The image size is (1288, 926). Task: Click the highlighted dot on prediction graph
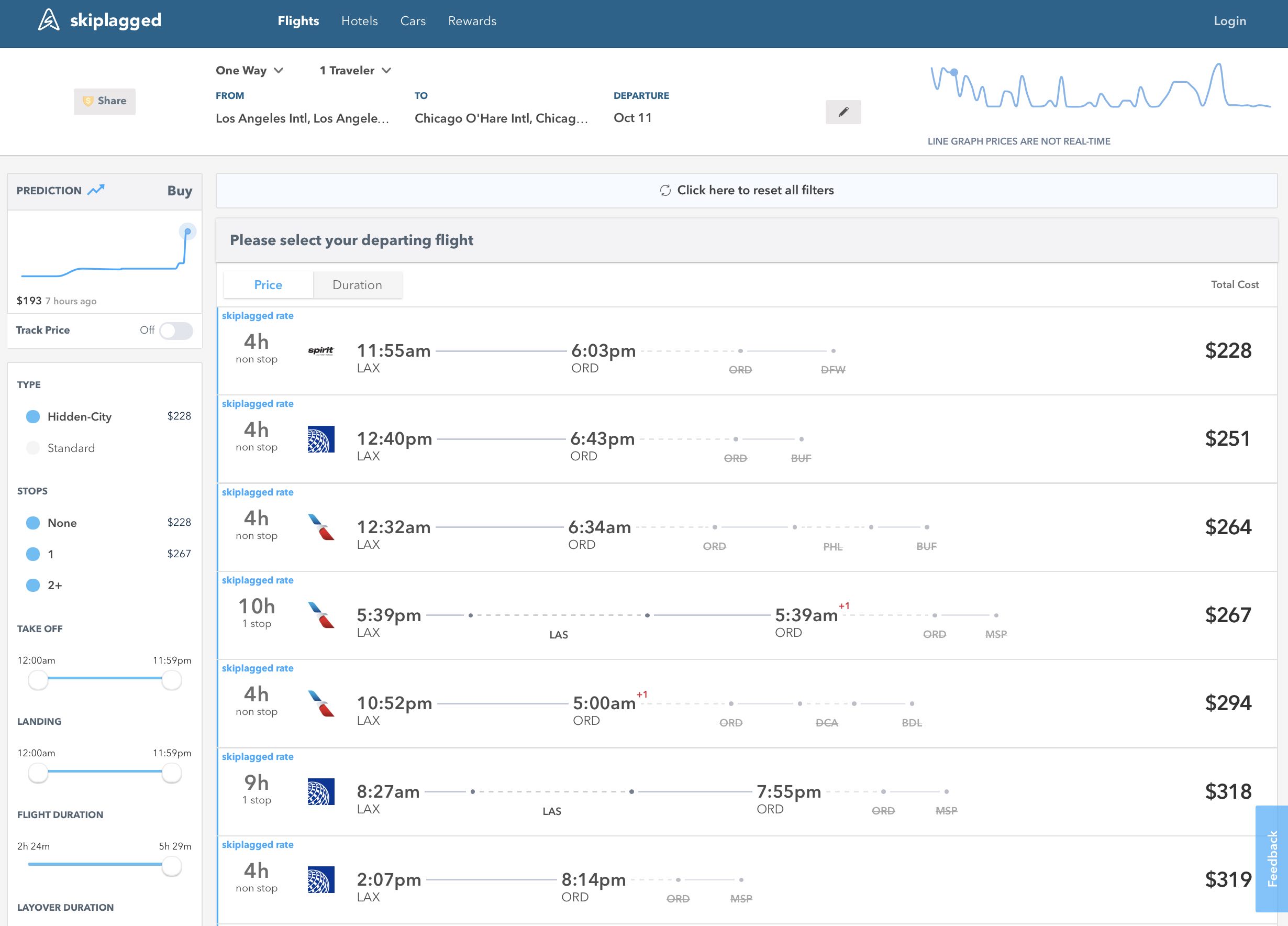point(187,231)
